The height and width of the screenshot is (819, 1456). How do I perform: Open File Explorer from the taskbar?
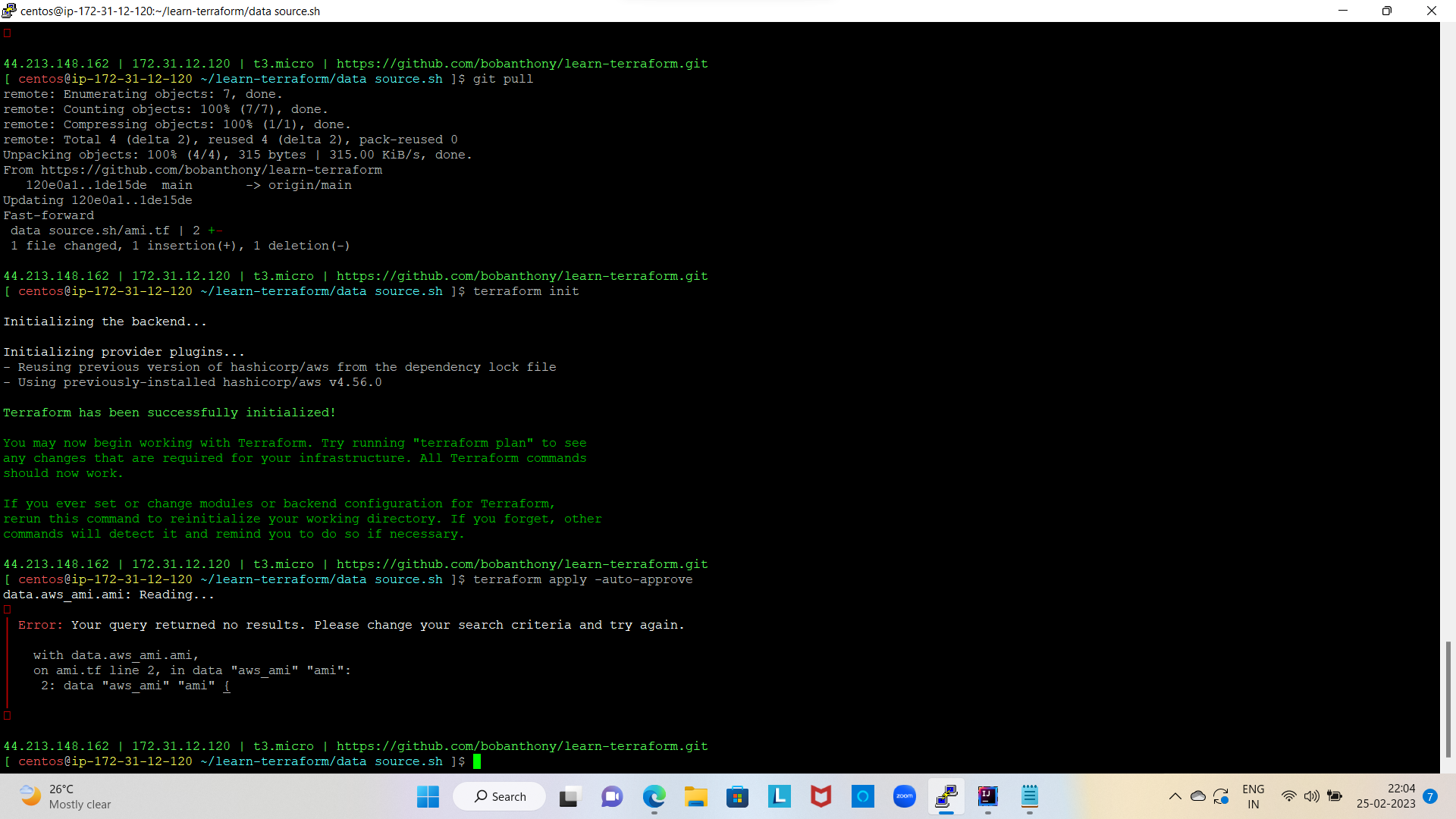[696, 797]
